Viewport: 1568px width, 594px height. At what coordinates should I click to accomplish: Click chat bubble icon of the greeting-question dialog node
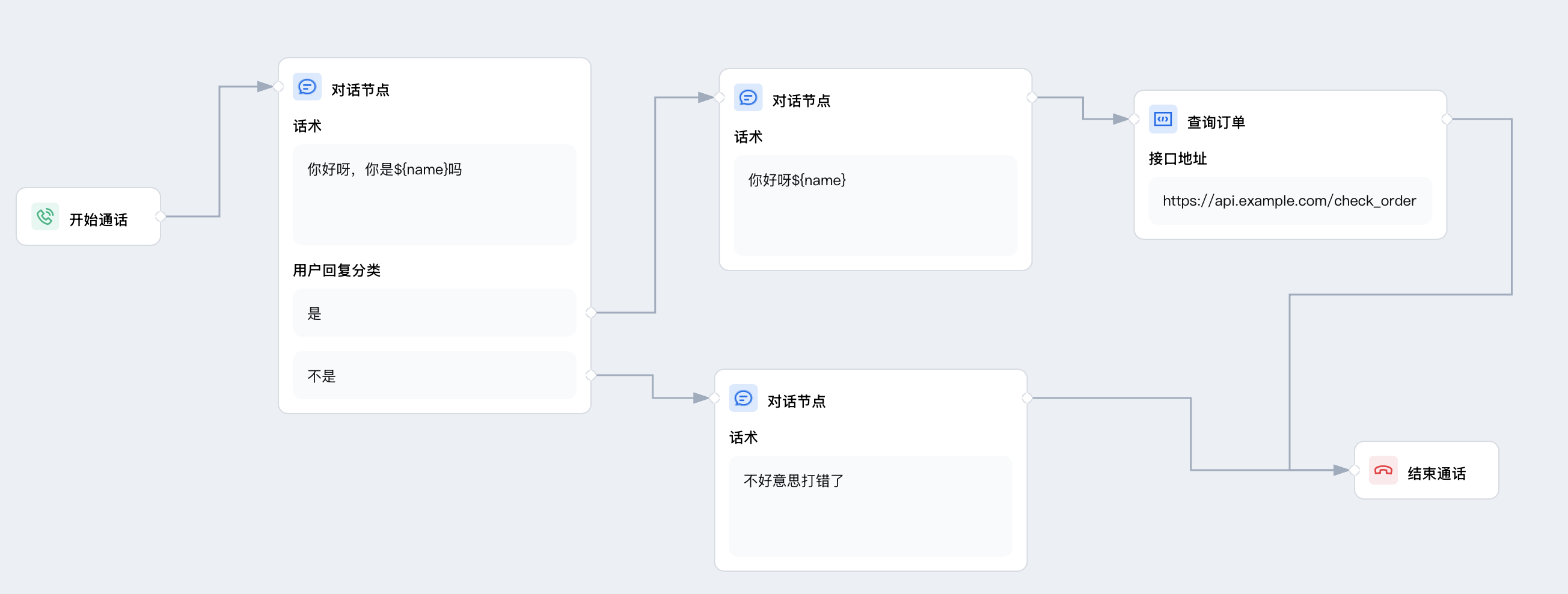point(307,87)
